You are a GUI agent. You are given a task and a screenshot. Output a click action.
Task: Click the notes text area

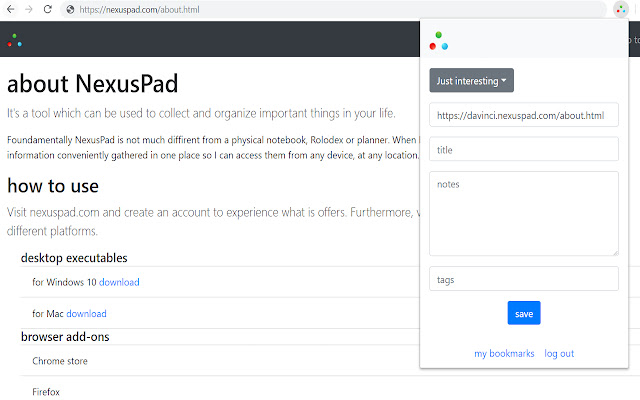(524, 213)
